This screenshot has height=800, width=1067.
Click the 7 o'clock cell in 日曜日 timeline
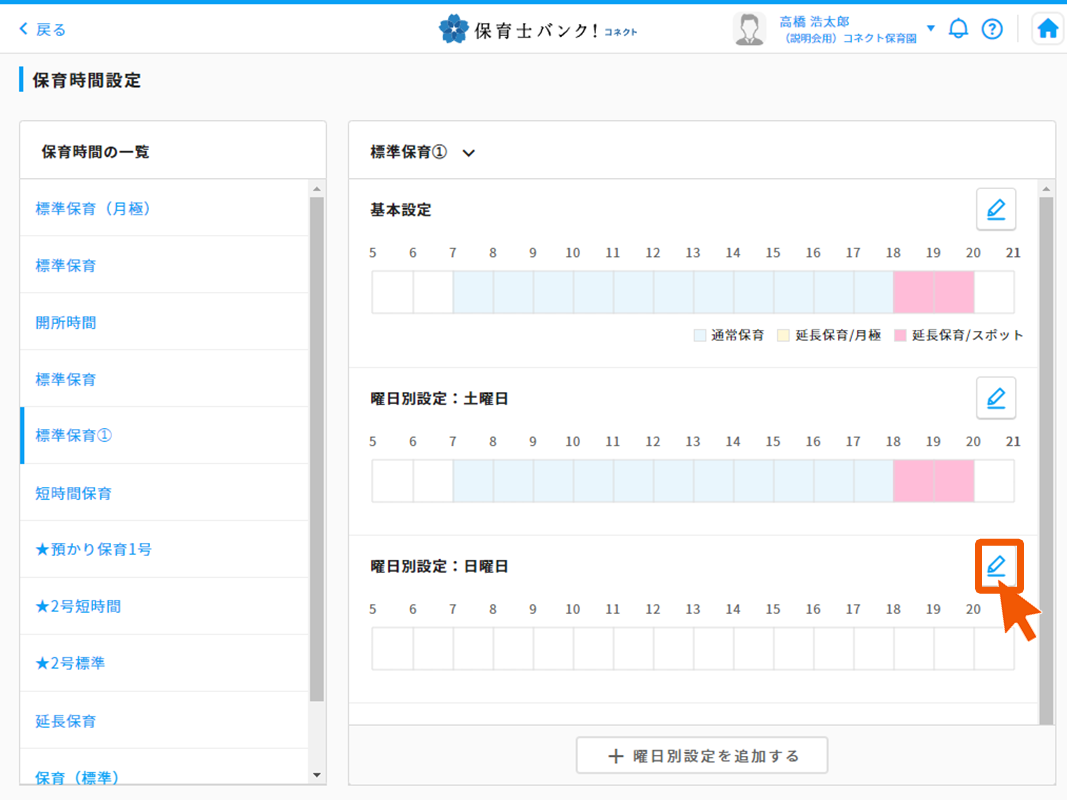[x=473, y=649]
